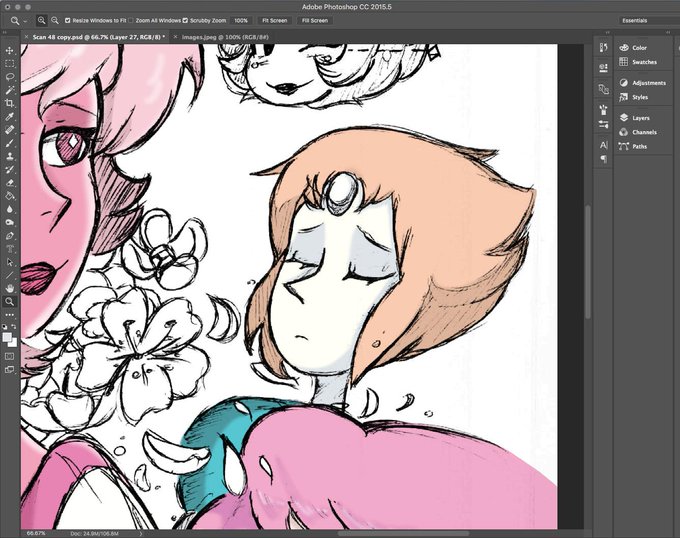This screenshot has height=538, width=680.
Task: Select the Paint Bucket tool
Action: pyautogui.click(x=10, y=196)
